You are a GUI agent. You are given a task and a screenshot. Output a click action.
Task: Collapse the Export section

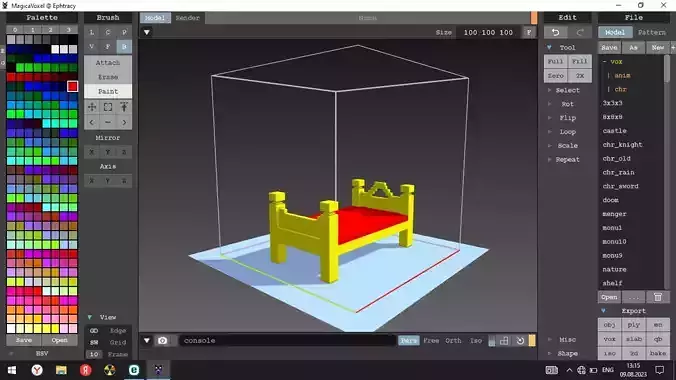click(603, 311)
